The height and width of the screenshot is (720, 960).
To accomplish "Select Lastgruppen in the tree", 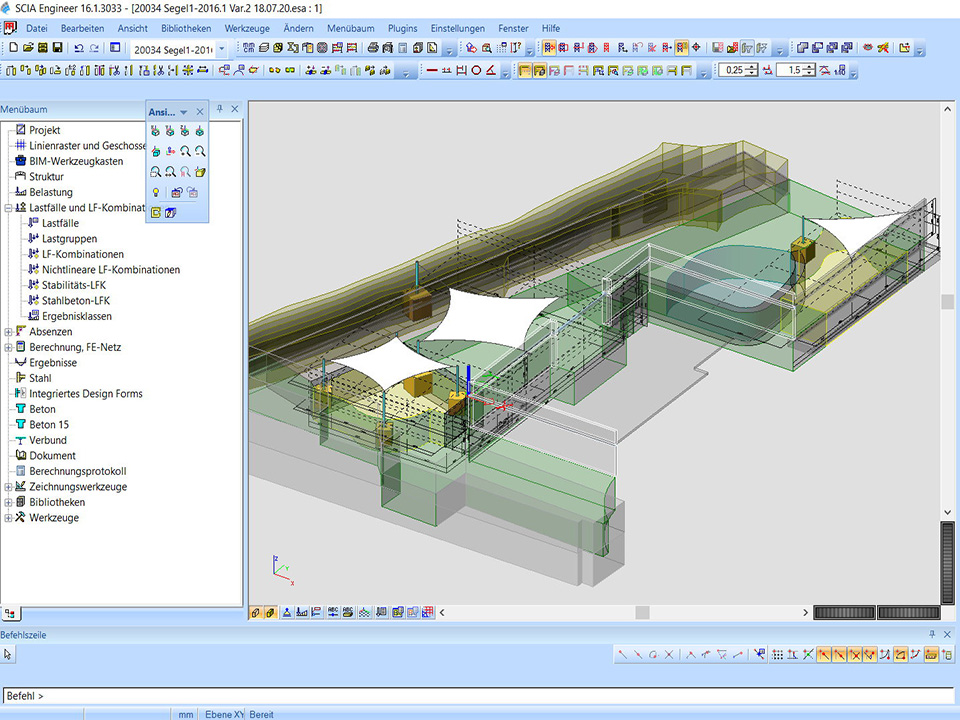I will click(x=69, y=239).
